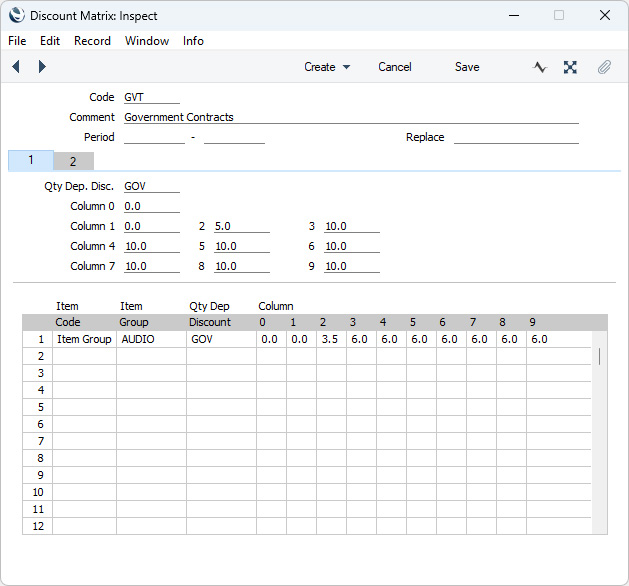Click row number 6 in matrix

pos(38,424)
